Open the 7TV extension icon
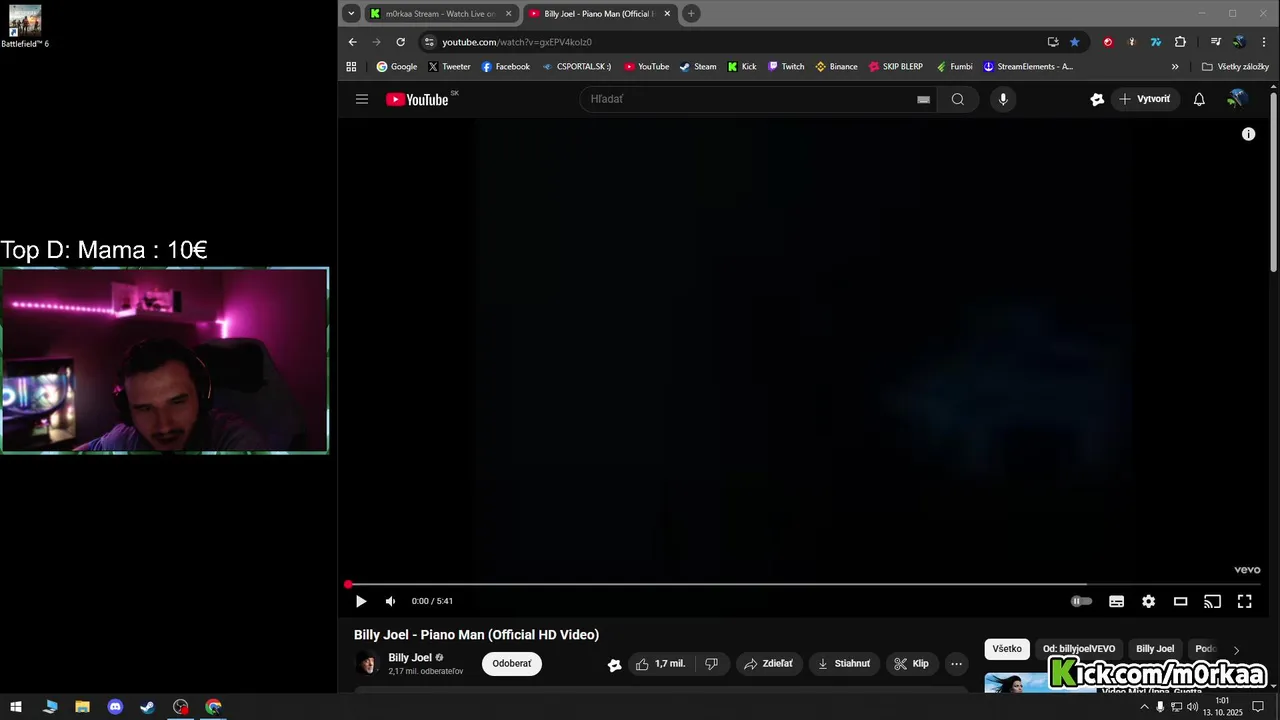The height and width of the screenshot is (720, 1280). [1156, 42]
